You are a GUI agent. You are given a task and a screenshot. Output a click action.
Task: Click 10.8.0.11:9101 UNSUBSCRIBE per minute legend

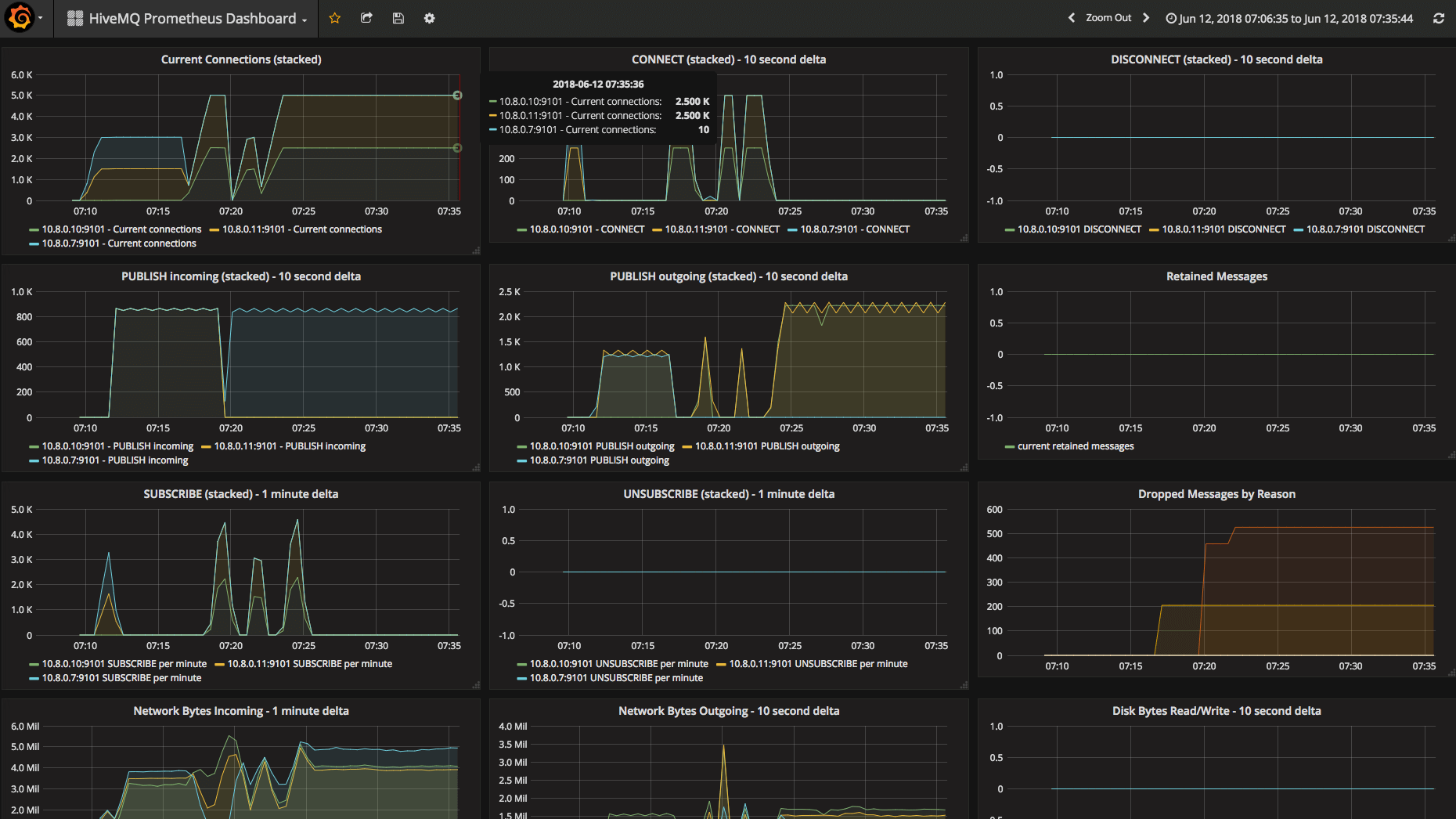pos(819,664)
